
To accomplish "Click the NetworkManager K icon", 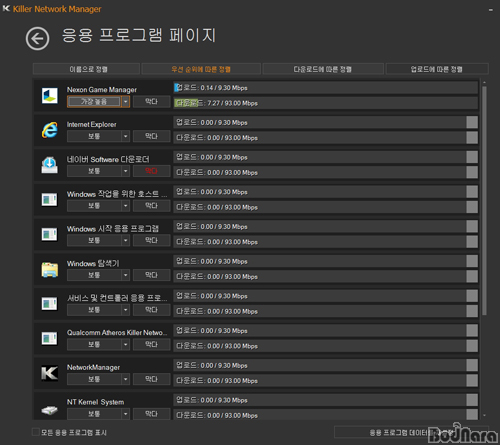I will point(50,373).
